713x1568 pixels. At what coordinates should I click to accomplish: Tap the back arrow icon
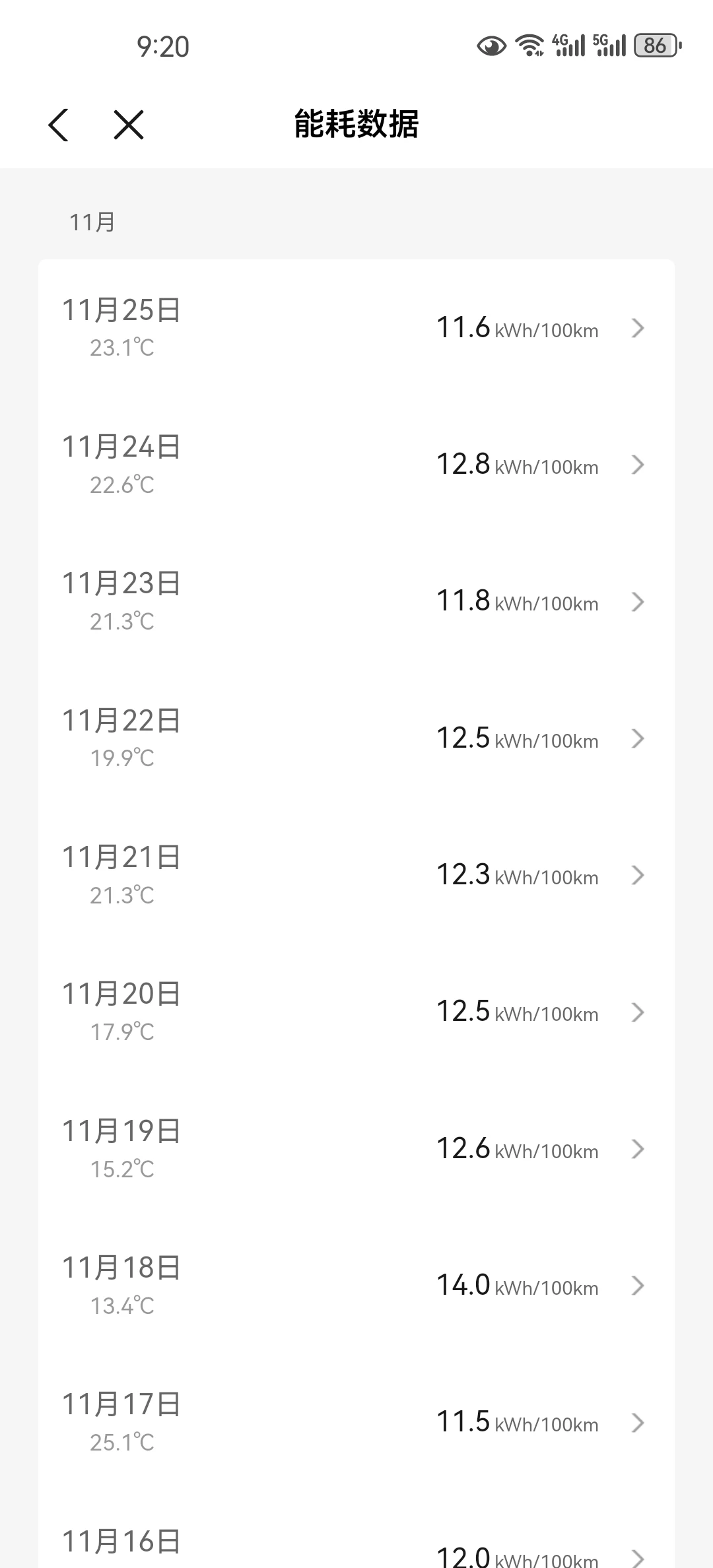coord(59,125)
